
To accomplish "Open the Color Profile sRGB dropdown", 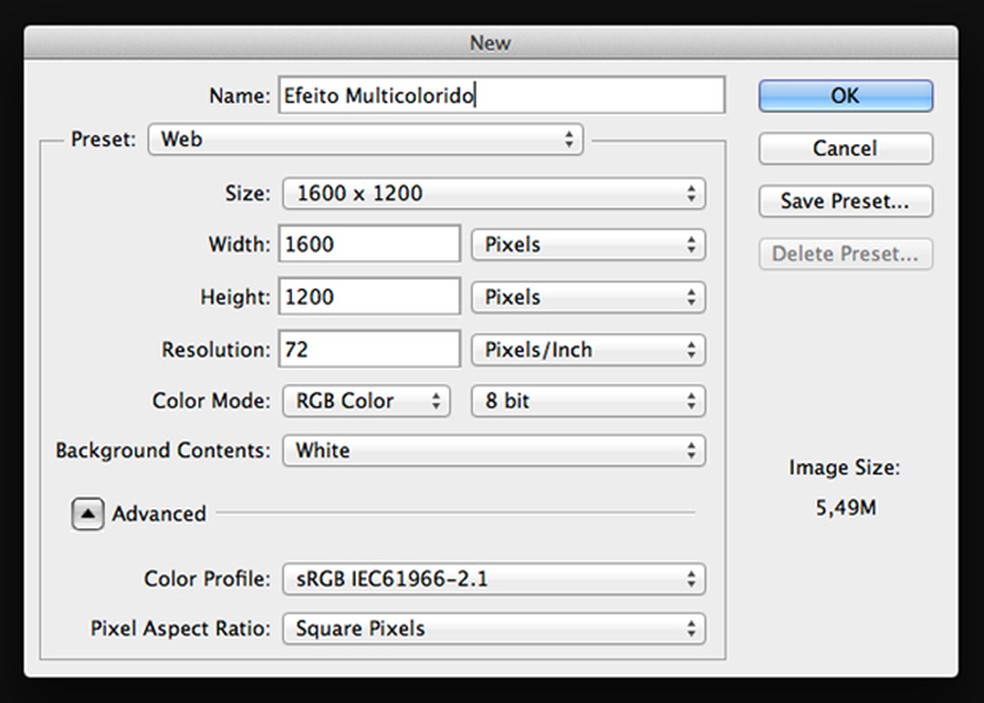I will point(494,579).
